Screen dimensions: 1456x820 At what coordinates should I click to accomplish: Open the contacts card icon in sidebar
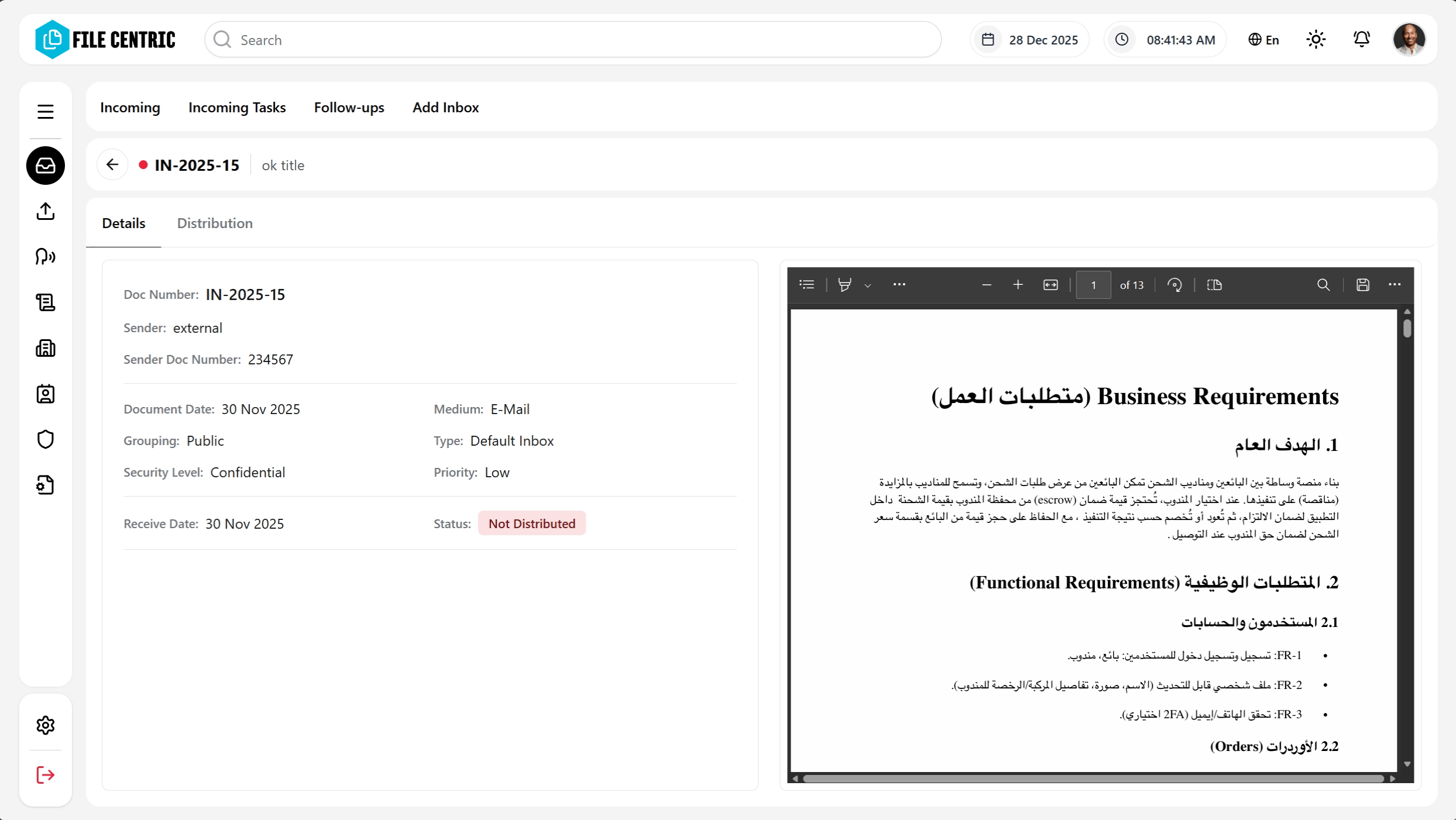[x=45, y=394]
